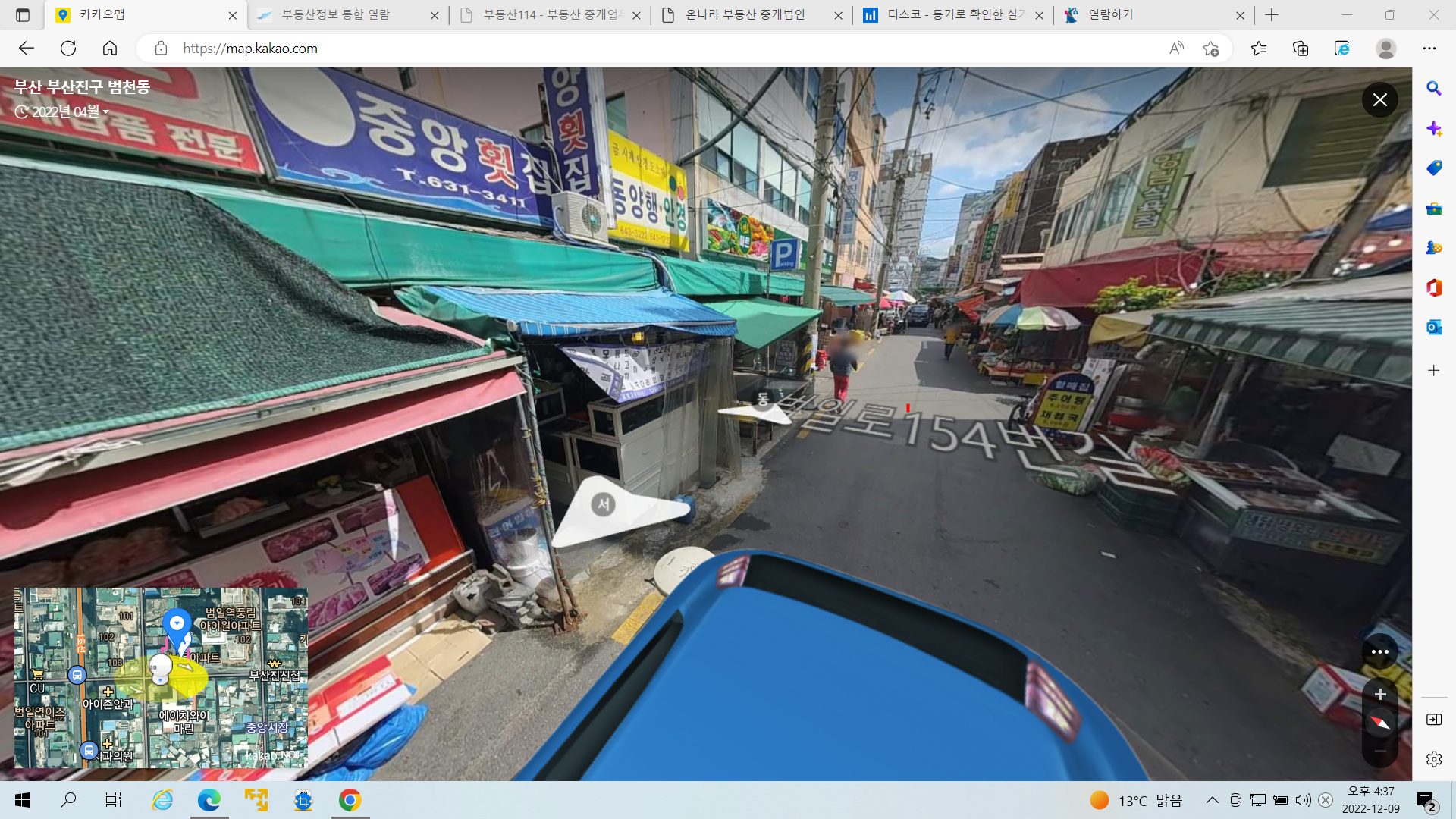Open volume control in system tray

pos(1303,800)
